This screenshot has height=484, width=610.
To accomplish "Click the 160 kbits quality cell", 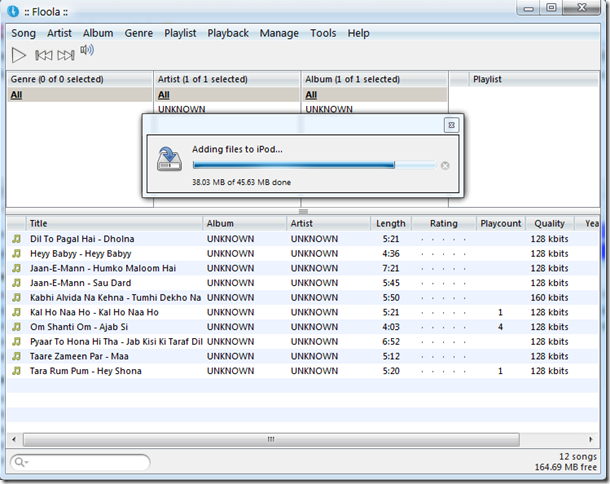I will (549, 298).
